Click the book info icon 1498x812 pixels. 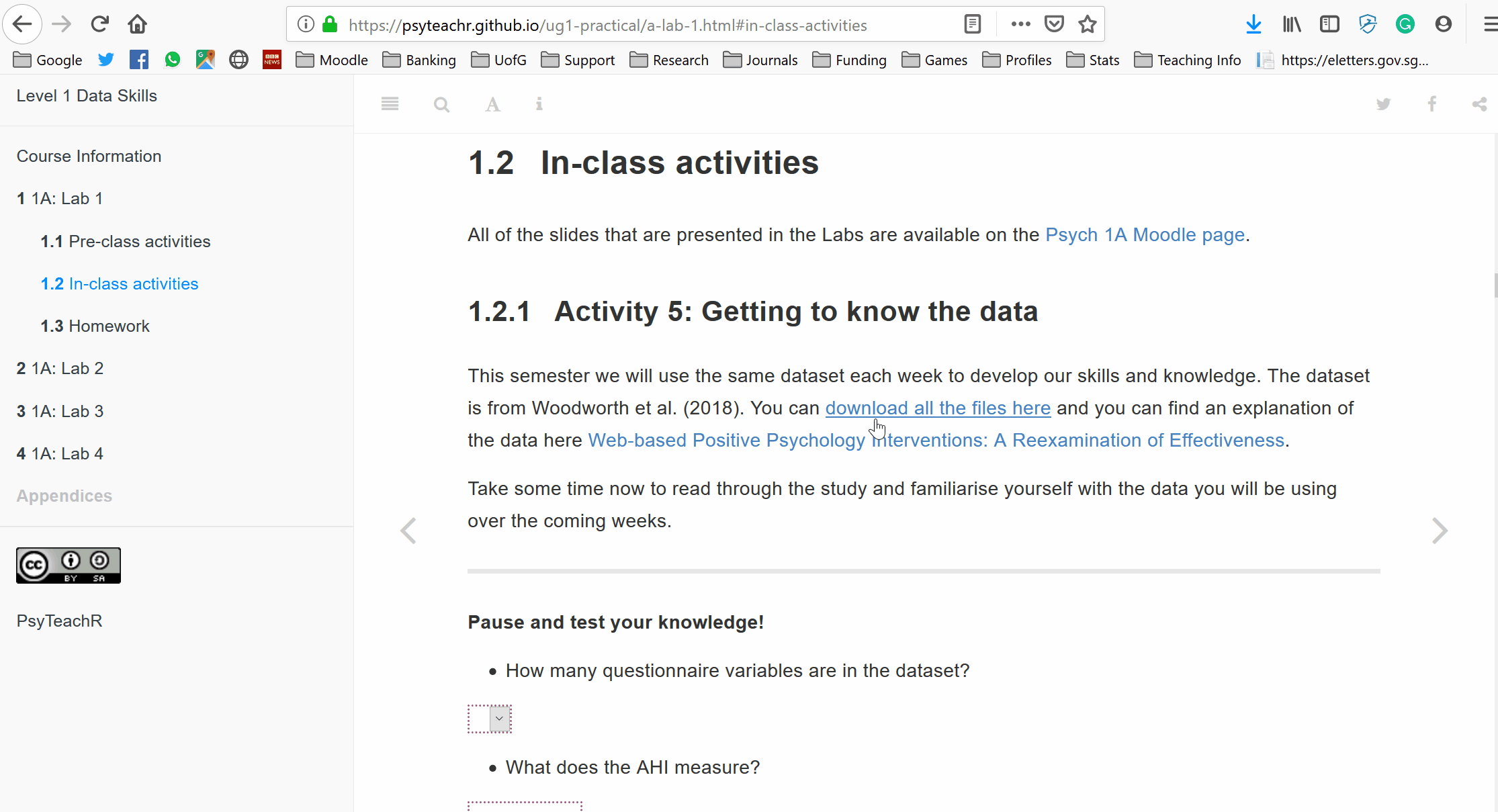pyautogui.click(x=539, y=104)
